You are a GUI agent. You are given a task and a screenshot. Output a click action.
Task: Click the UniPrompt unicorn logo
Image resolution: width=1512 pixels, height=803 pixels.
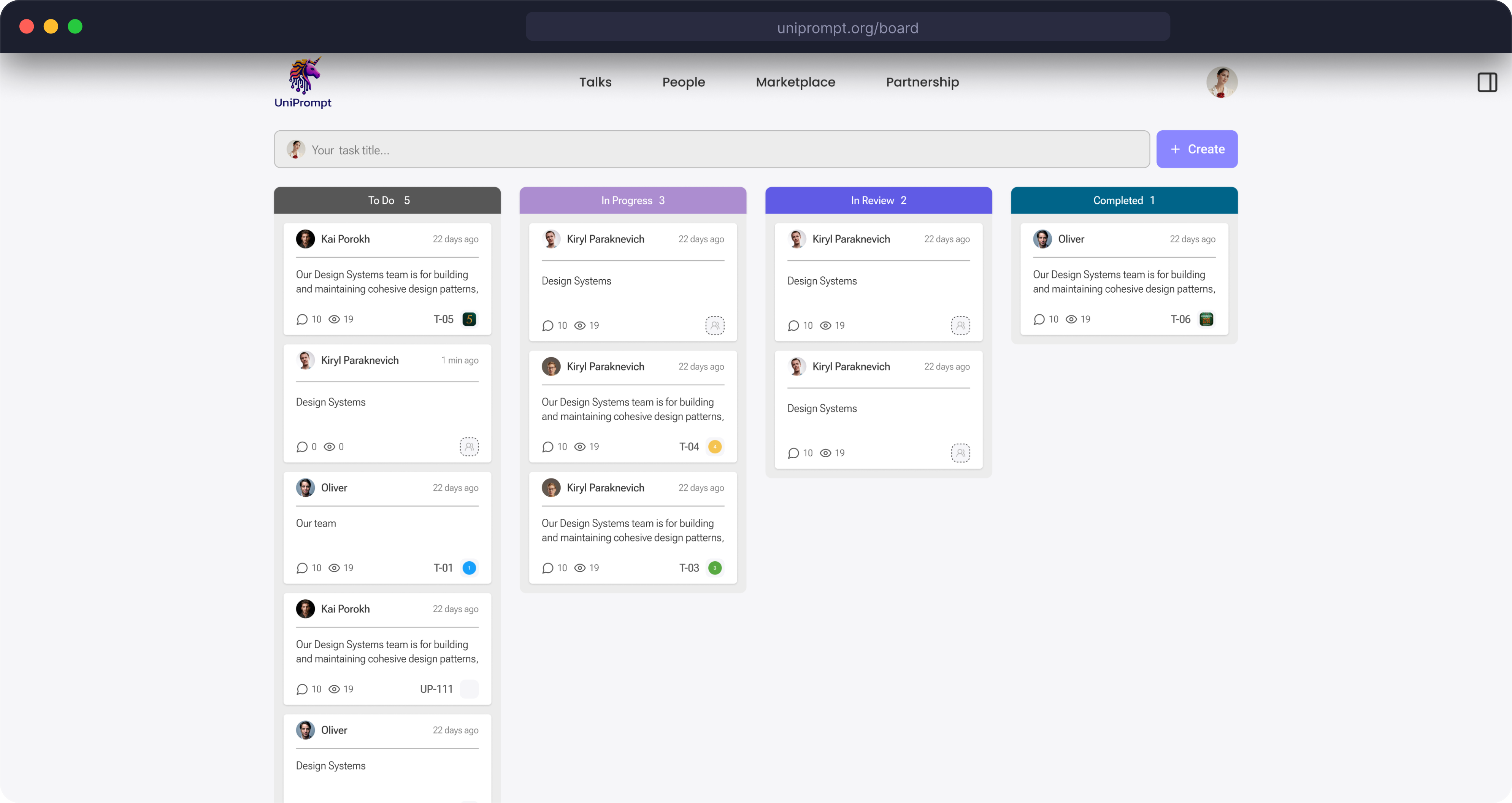coord(303,82)
